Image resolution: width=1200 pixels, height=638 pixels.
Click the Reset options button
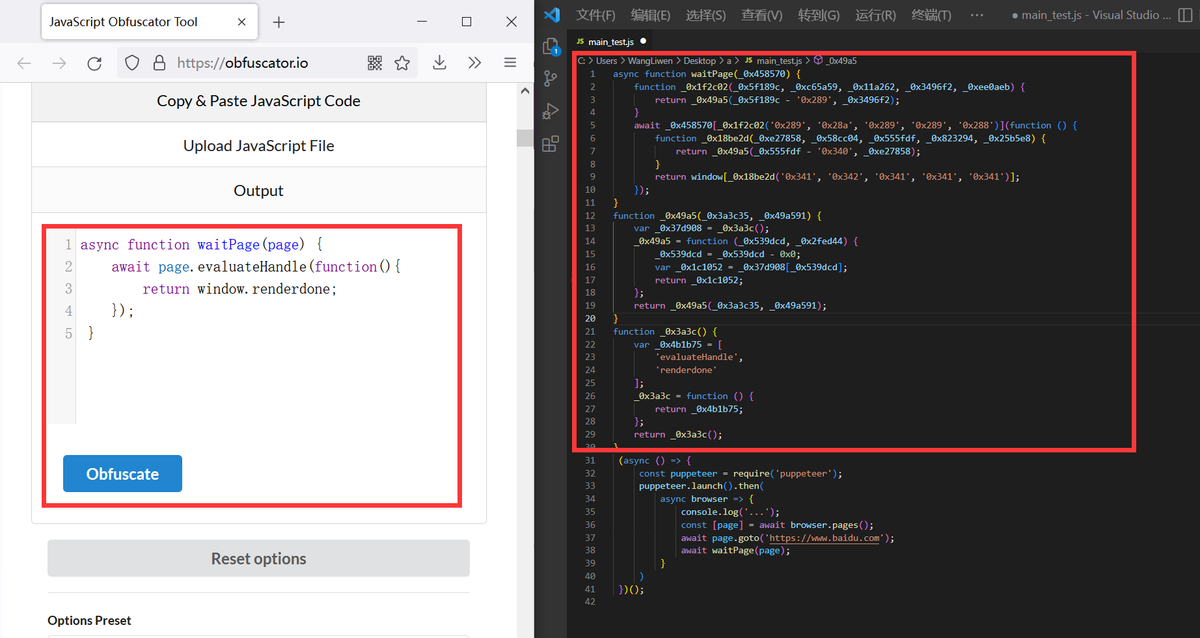click(258, 558)
